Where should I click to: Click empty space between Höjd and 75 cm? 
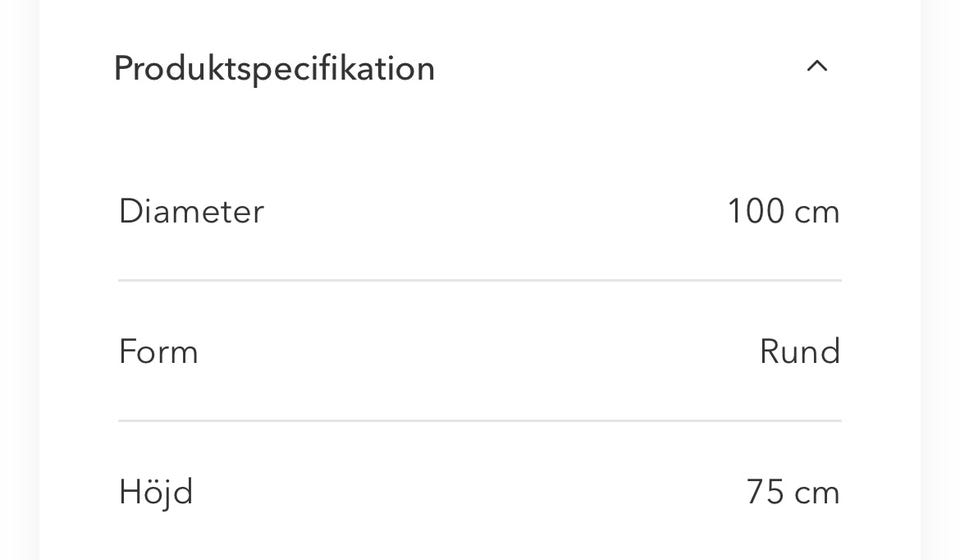coord(470,492)
